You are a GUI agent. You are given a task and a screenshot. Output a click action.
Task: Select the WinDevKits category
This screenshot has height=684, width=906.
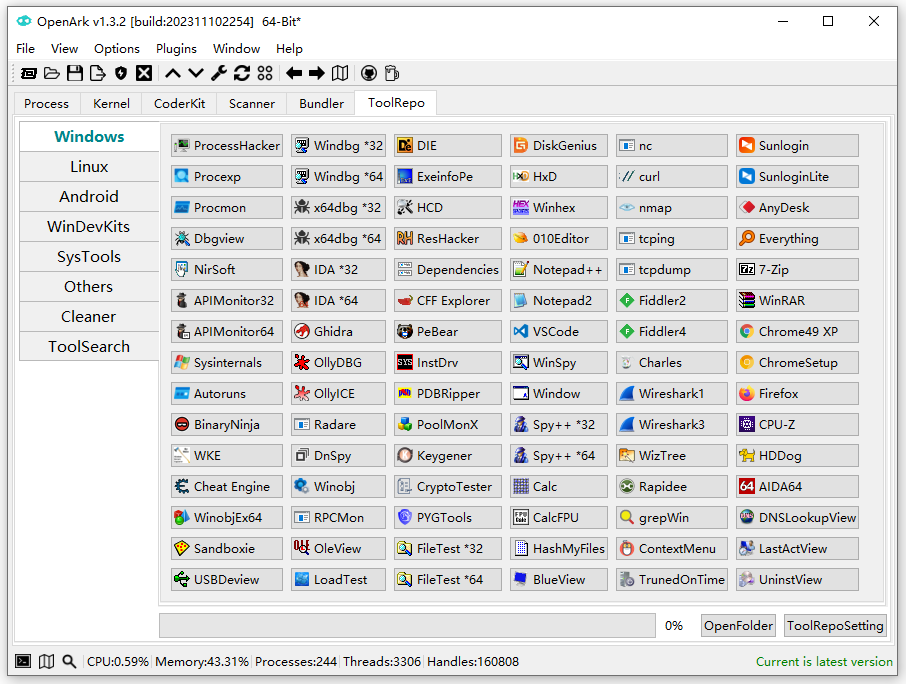(x=89, y=226)
